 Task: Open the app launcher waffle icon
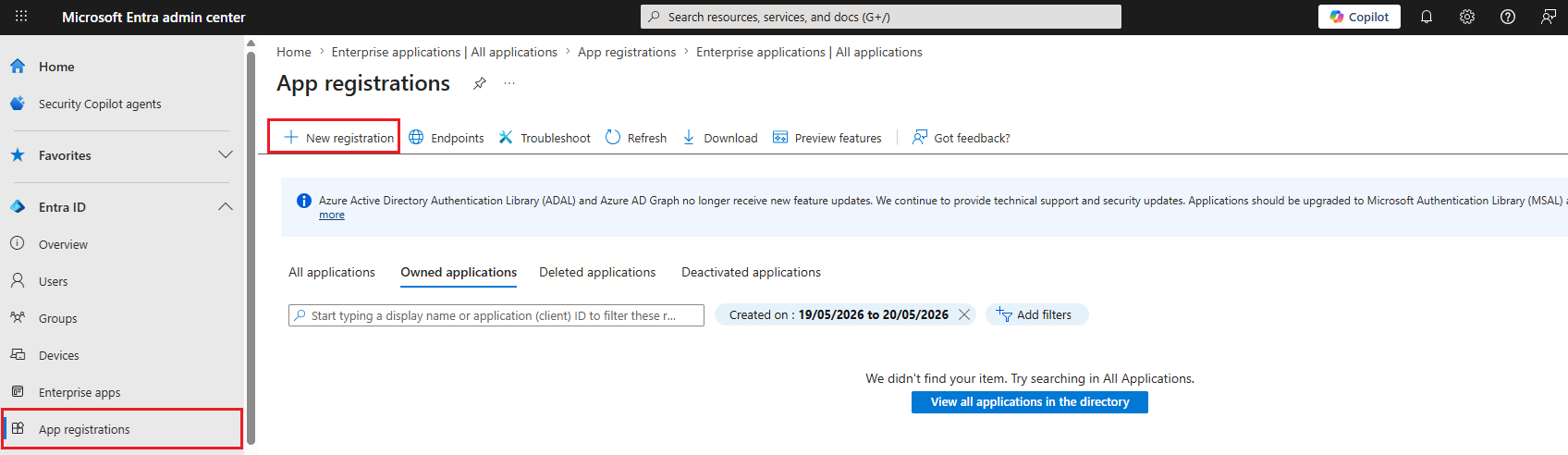pos(21,17)
